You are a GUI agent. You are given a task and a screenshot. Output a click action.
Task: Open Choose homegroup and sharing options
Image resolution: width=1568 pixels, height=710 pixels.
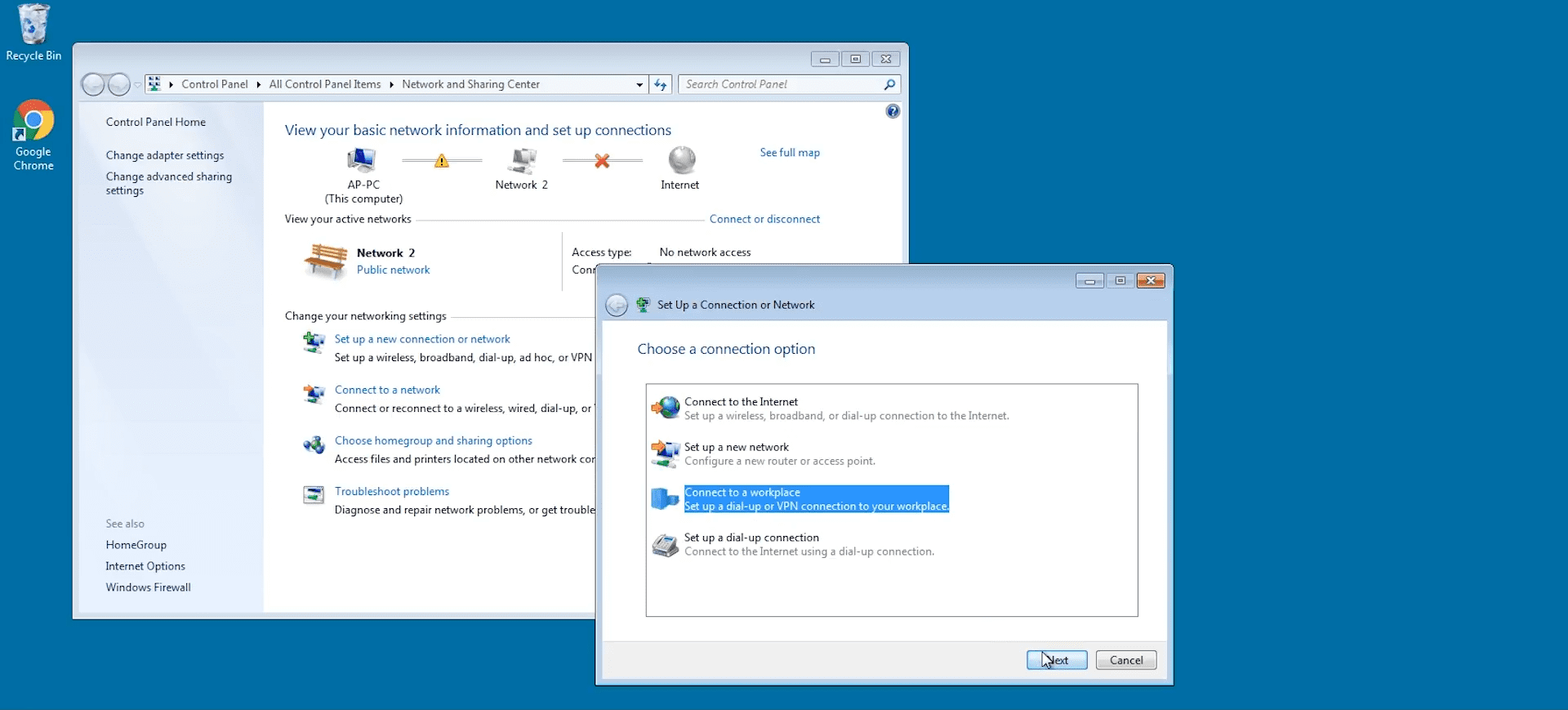tap(433, 440)
